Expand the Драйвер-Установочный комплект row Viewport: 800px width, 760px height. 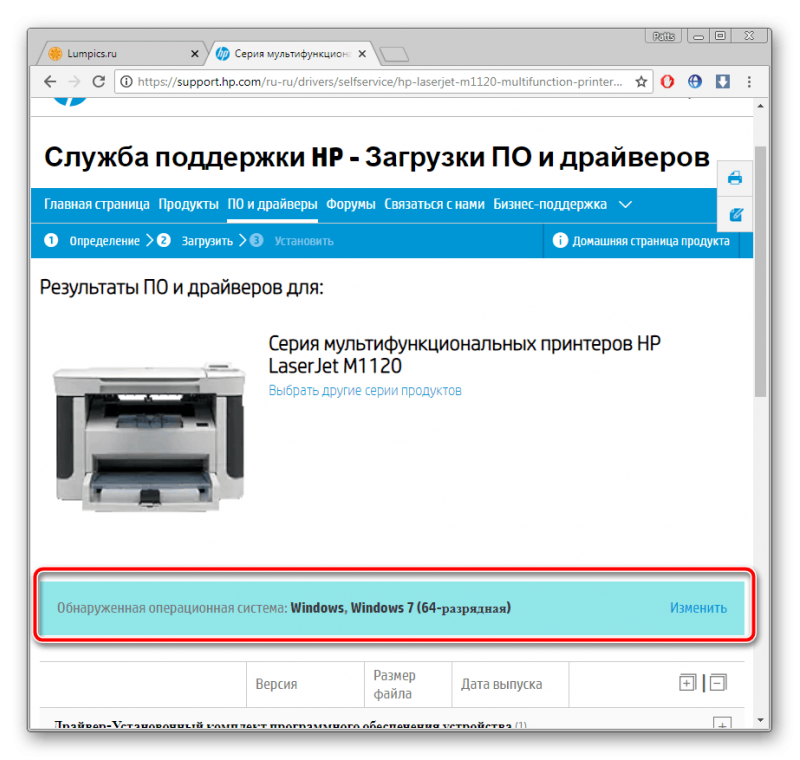(x=722, y=723)
